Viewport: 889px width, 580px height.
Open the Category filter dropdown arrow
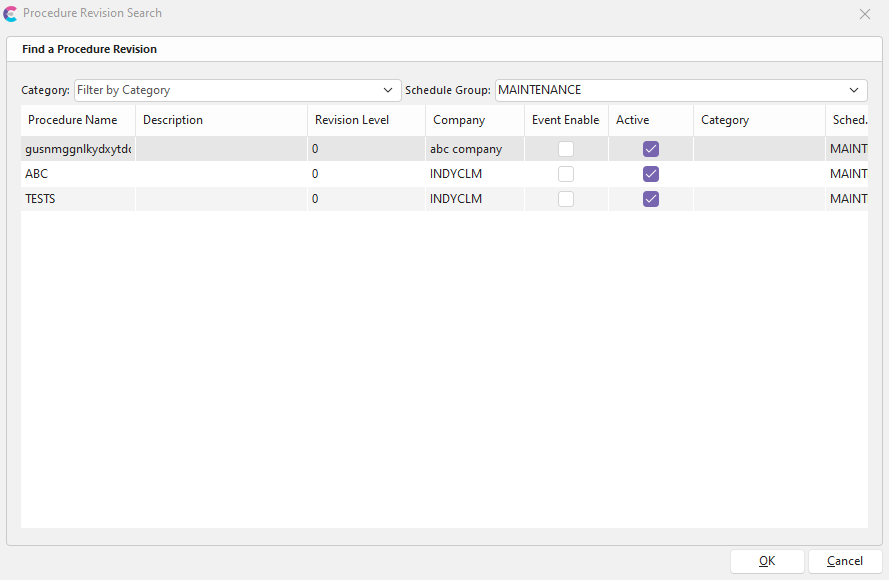click(389, 90)
